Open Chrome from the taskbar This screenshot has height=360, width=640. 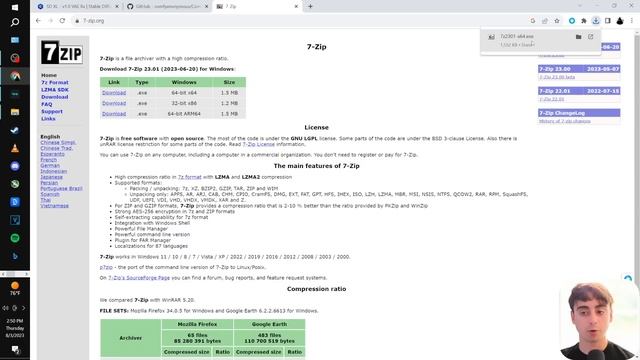(15, 76)
